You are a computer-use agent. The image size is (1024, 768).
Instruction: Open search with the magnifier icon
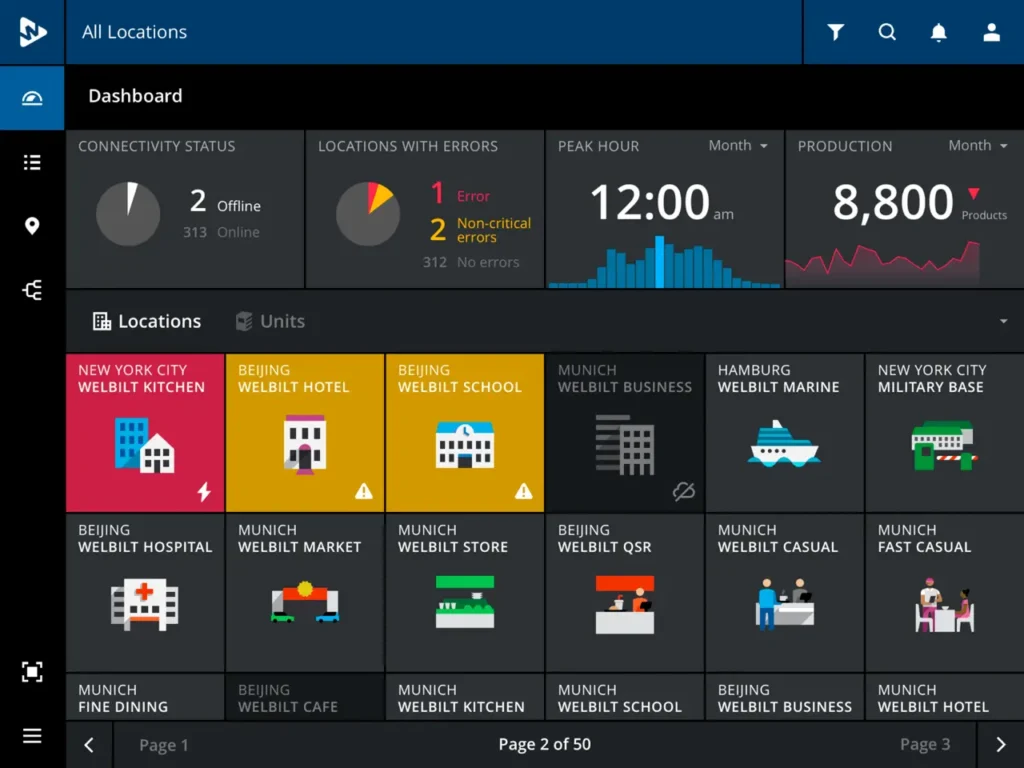(887, 32)
